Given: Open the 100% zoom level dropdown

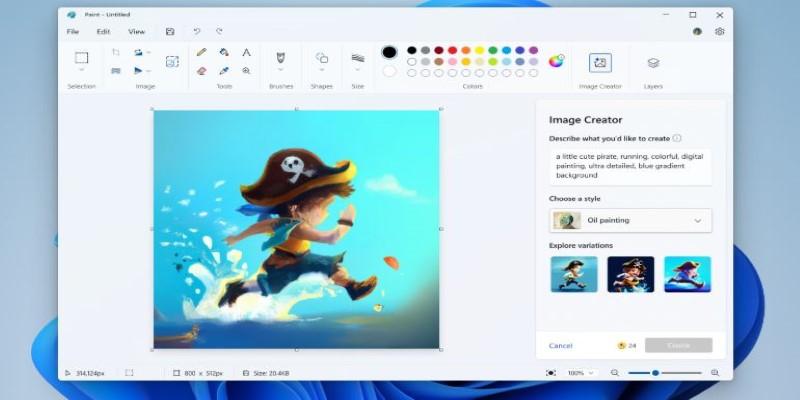Looking at the screenshot, I should [581, 373].
